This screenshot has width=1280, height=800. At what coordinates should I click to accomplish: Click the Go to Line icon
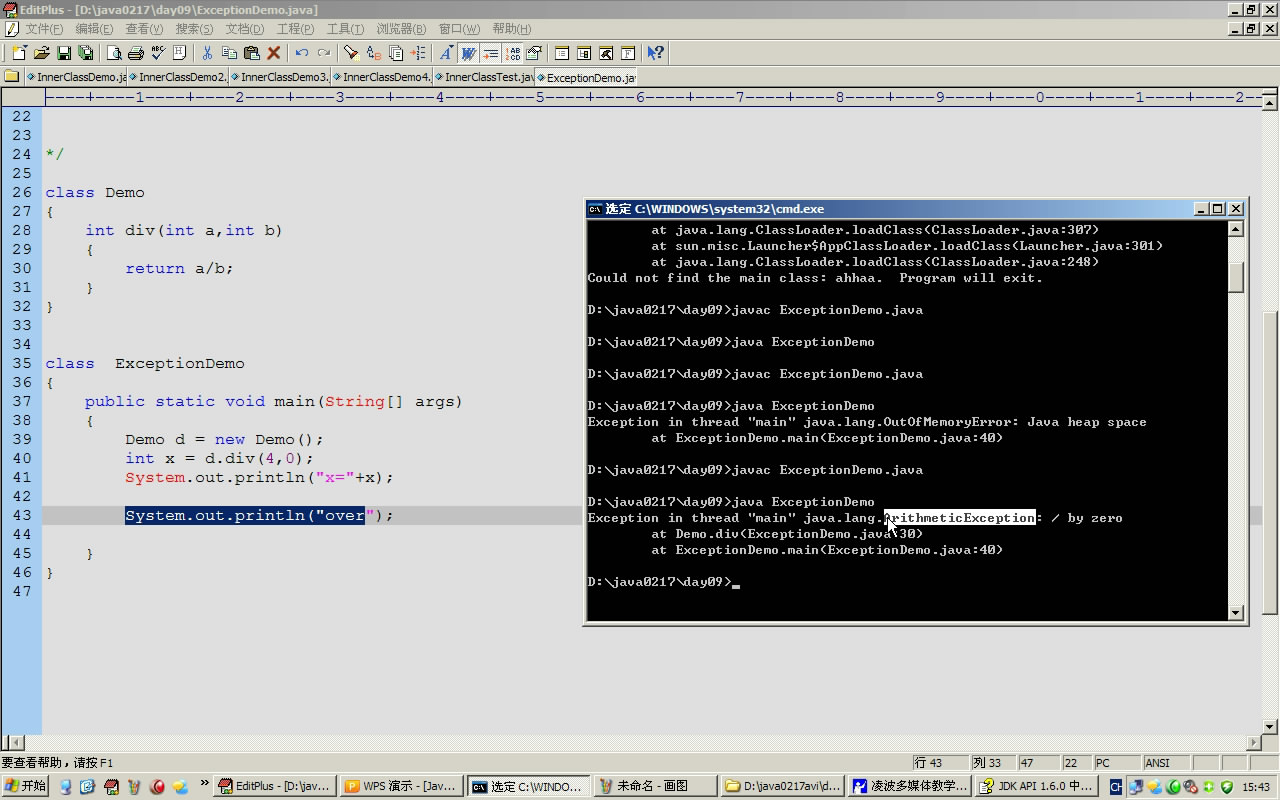(418, 53)
